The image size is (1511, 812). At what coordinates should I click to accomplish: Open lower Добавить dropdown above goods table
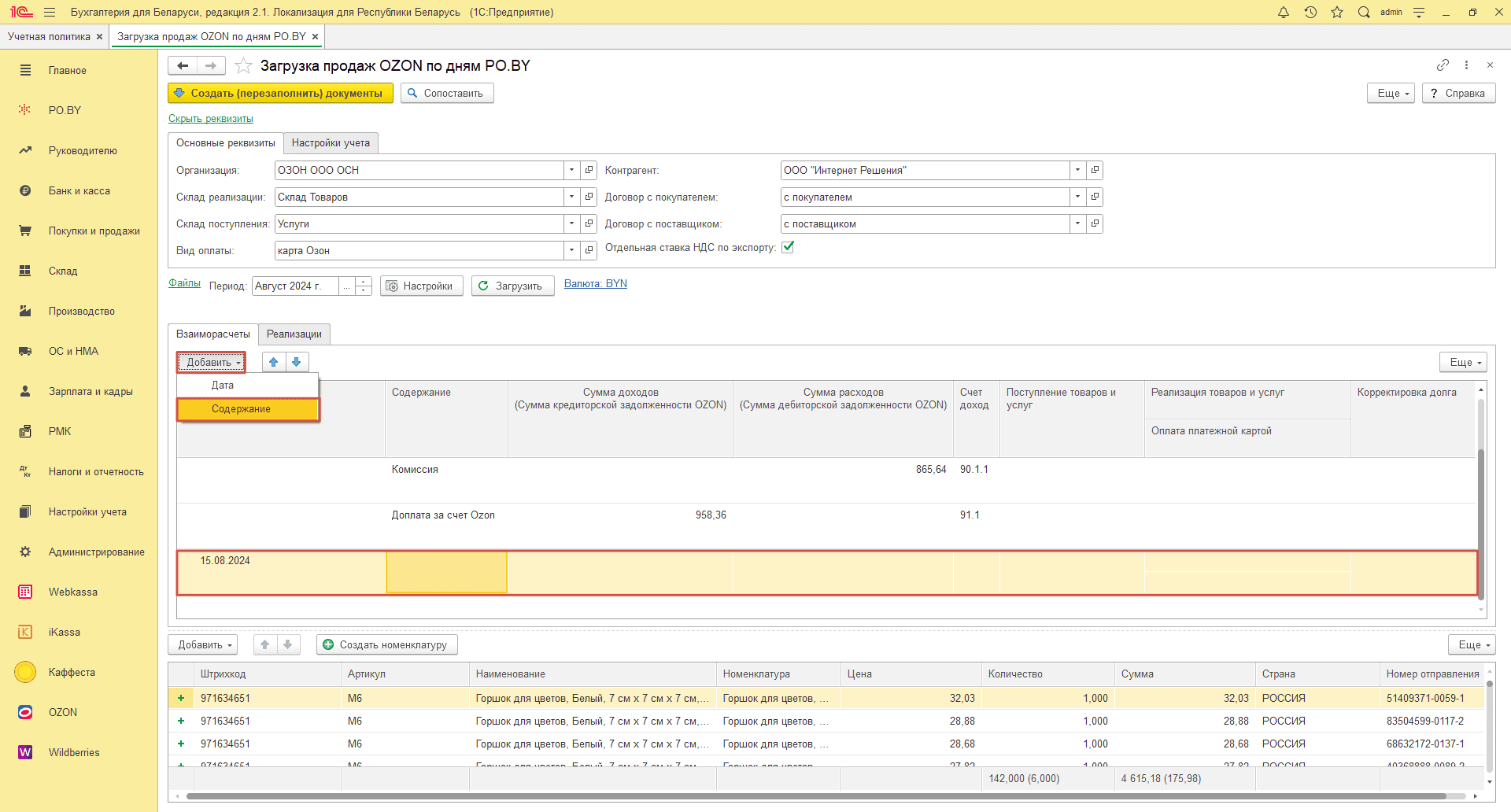tap(203, 644)
